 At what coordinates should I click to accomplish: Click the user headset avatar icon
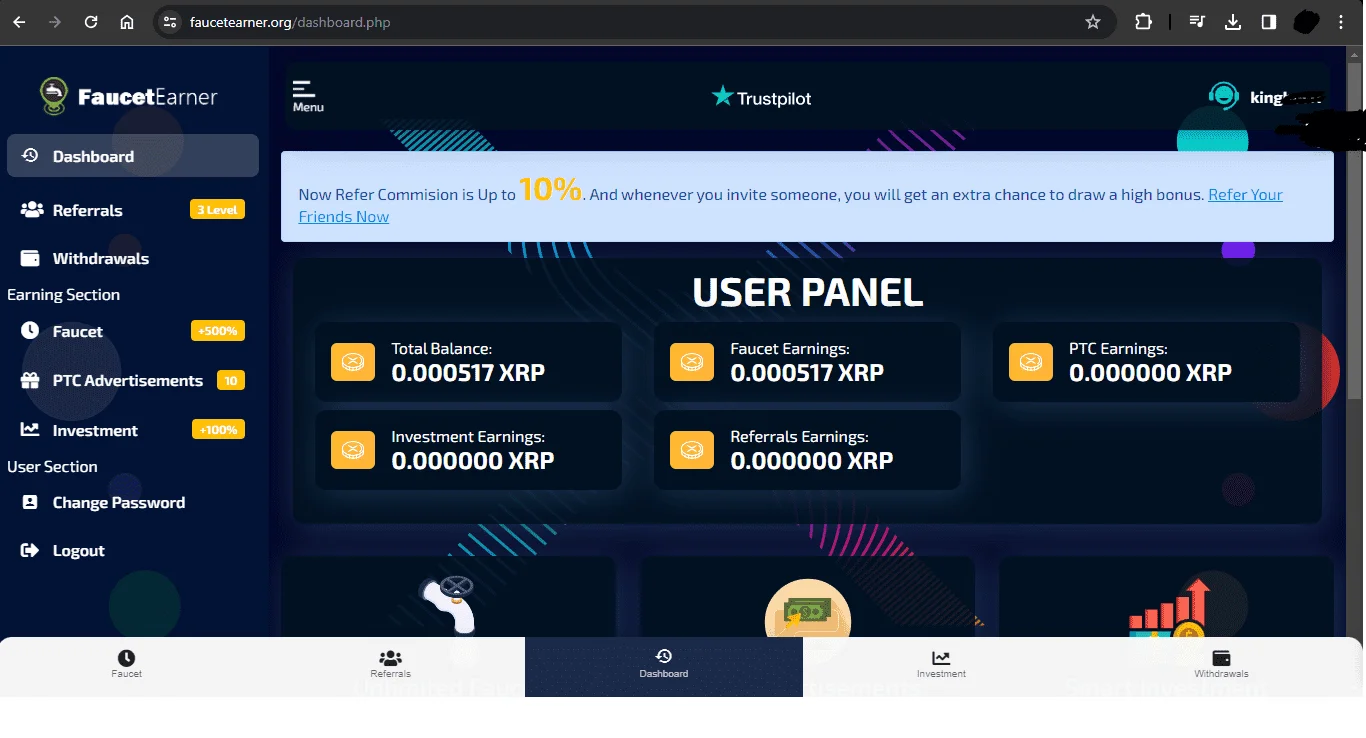1224,97
